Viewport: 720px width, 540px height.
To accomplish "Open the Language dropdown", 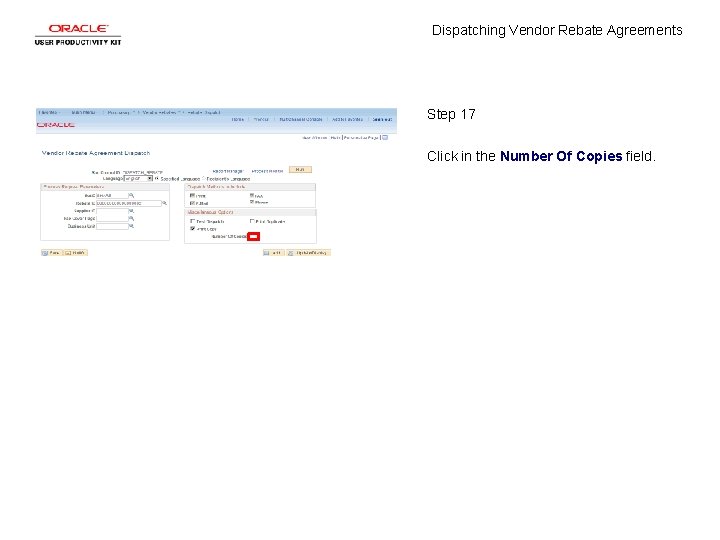I will 138,178.
